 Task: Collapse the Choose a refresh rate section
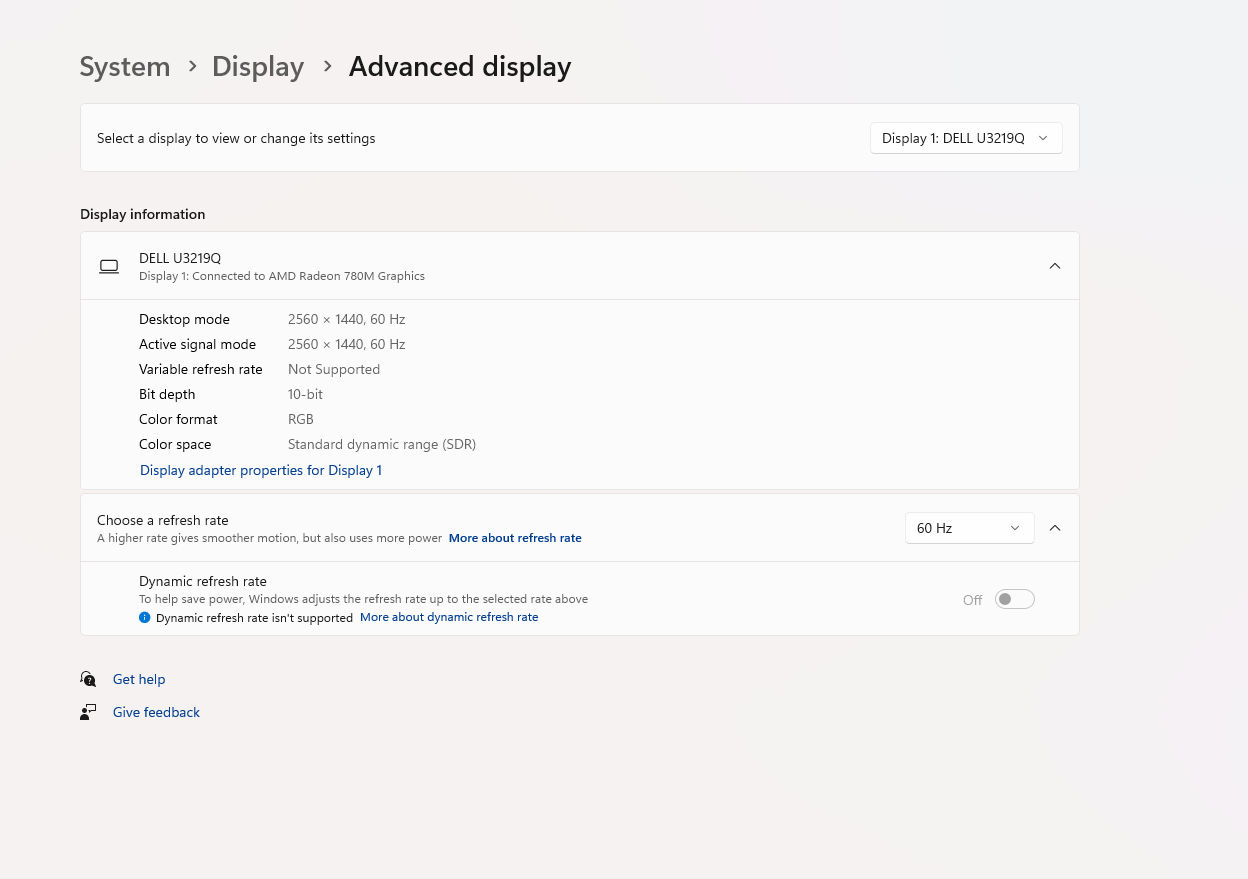1054,528
